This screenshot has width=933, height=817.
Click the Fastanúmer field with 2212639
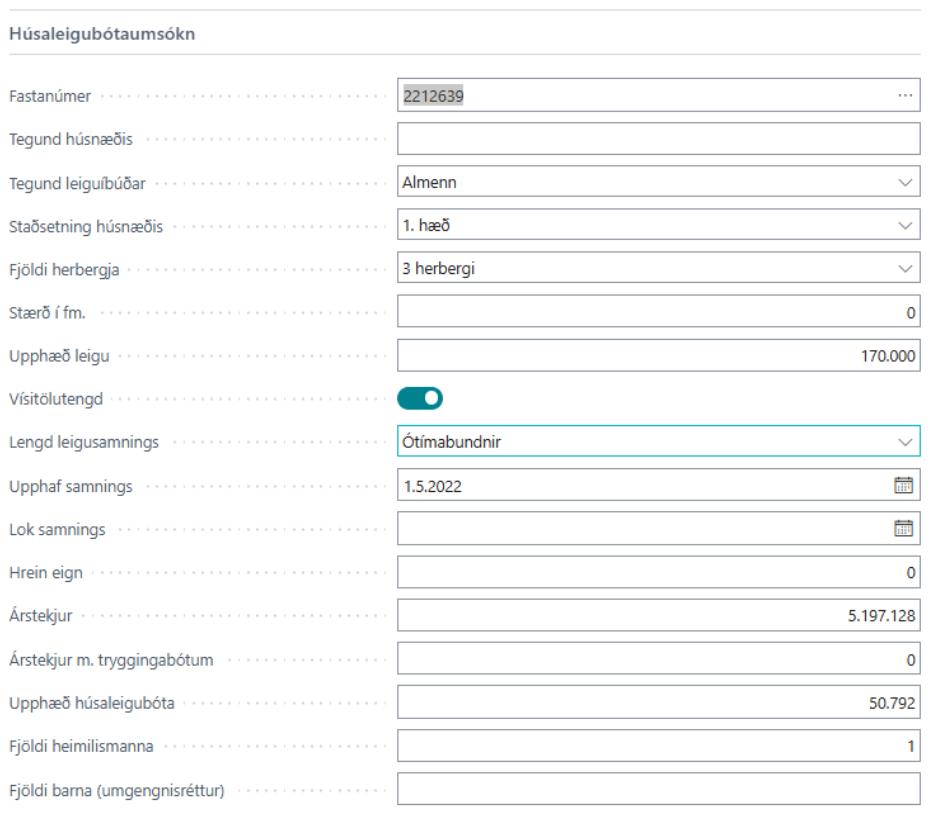640,96
